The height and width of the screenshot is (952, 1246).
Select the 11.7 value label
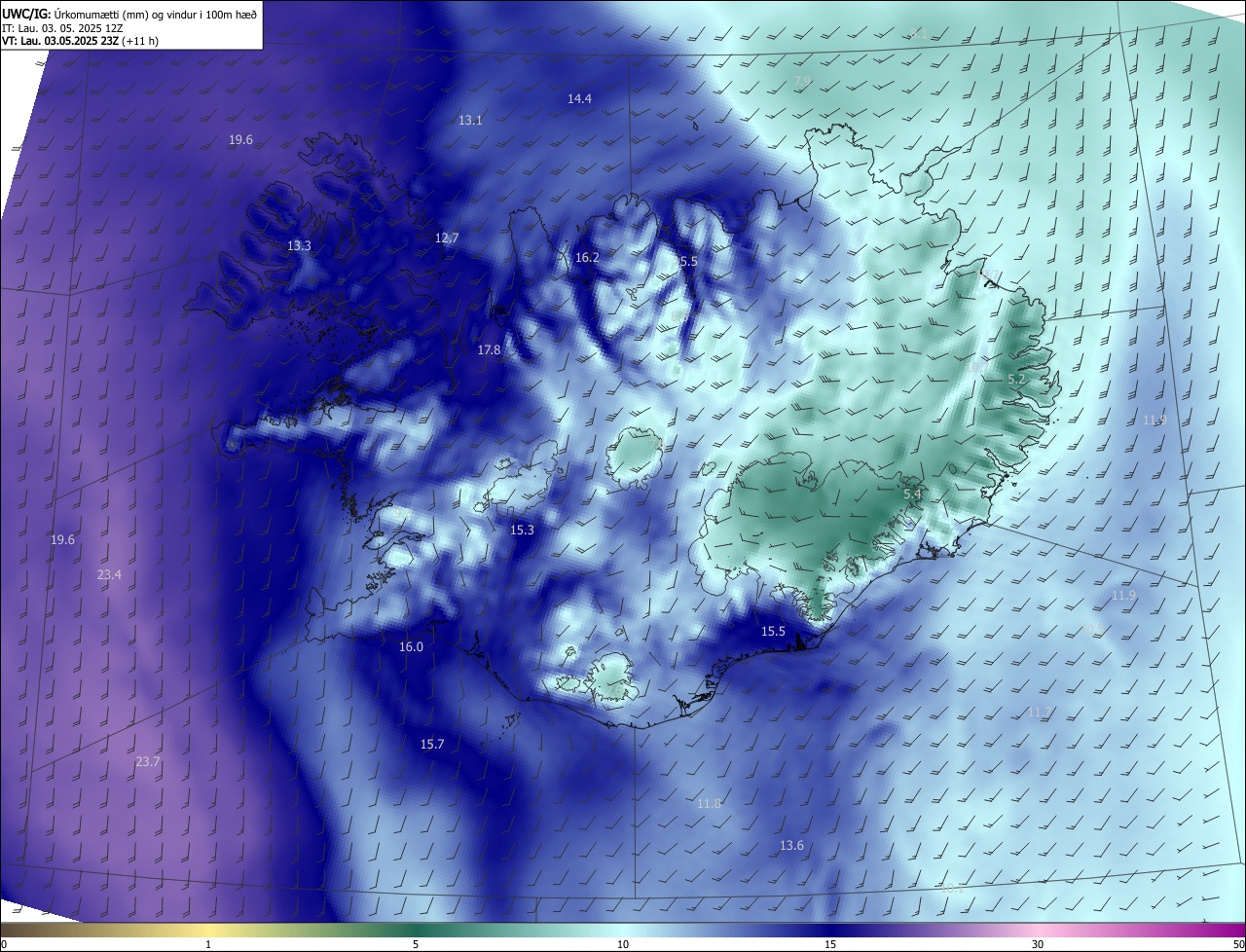pos(1040,713)
